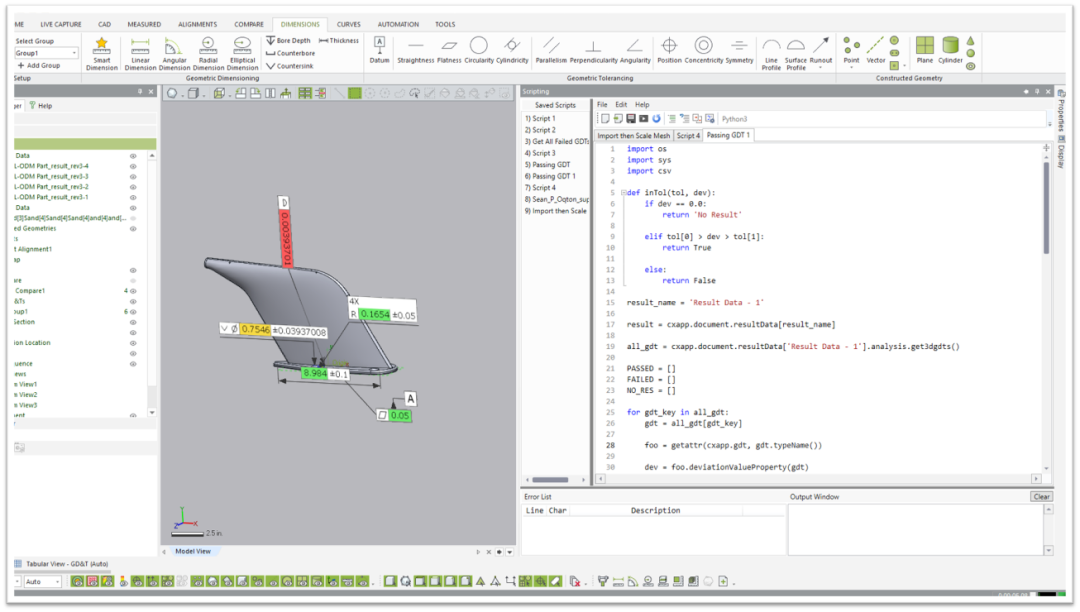Open the Auto dropdown in Tabular View

pos(57,582)
